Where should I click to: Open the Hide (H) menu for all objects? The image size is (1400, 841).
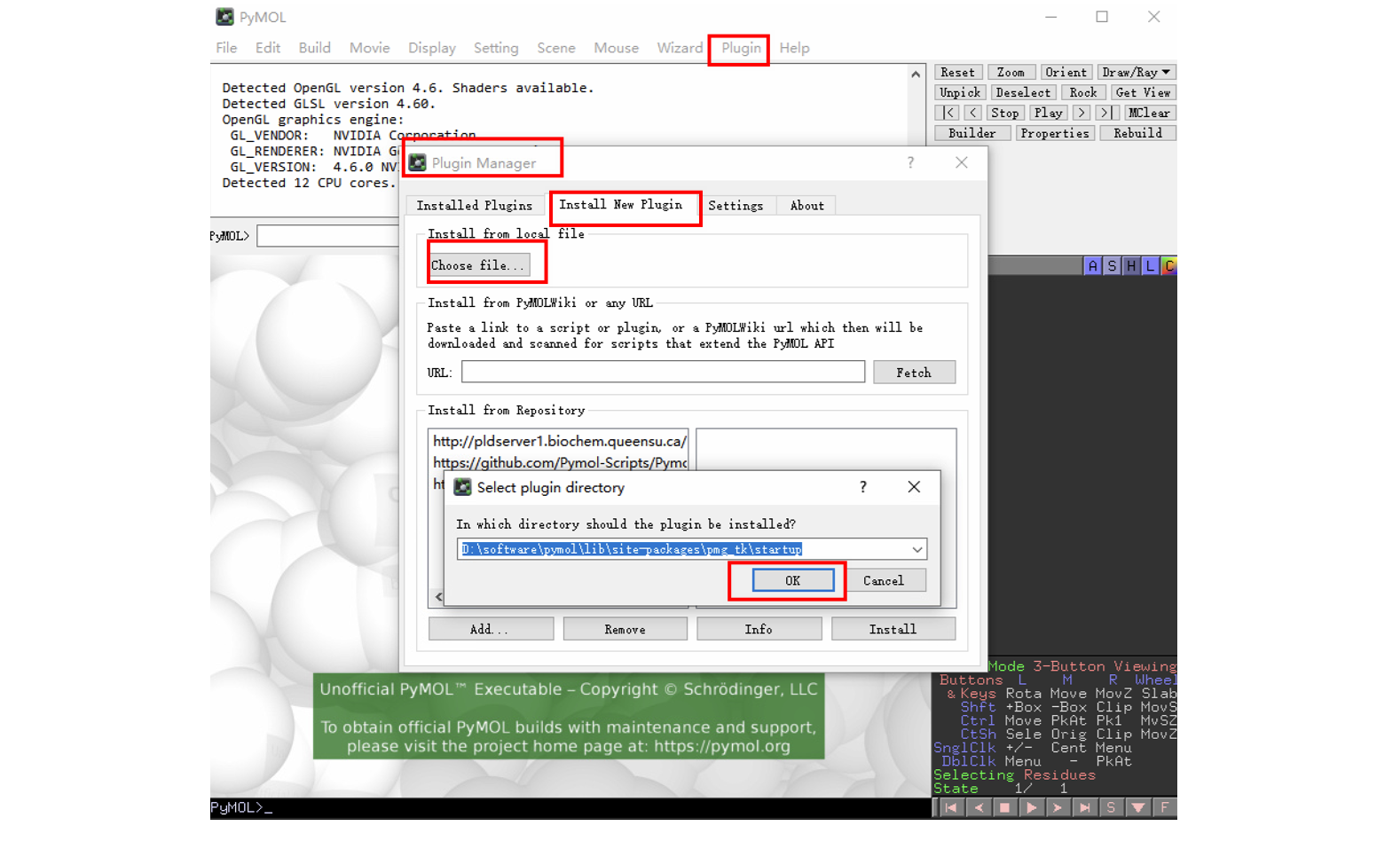(1131, 265)
